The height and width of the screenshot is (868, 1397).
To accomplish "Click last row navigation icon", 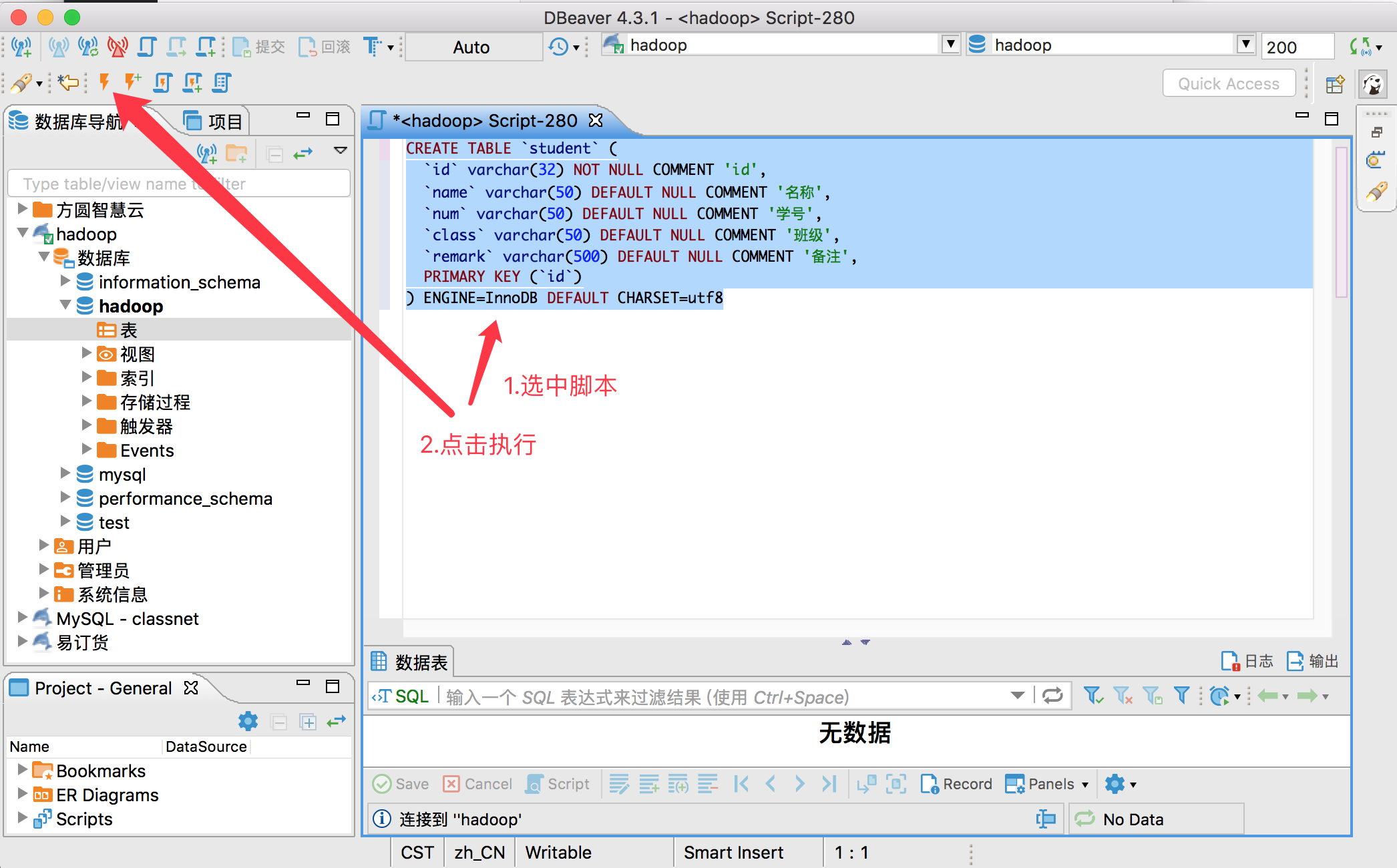I will click(829, 784).
